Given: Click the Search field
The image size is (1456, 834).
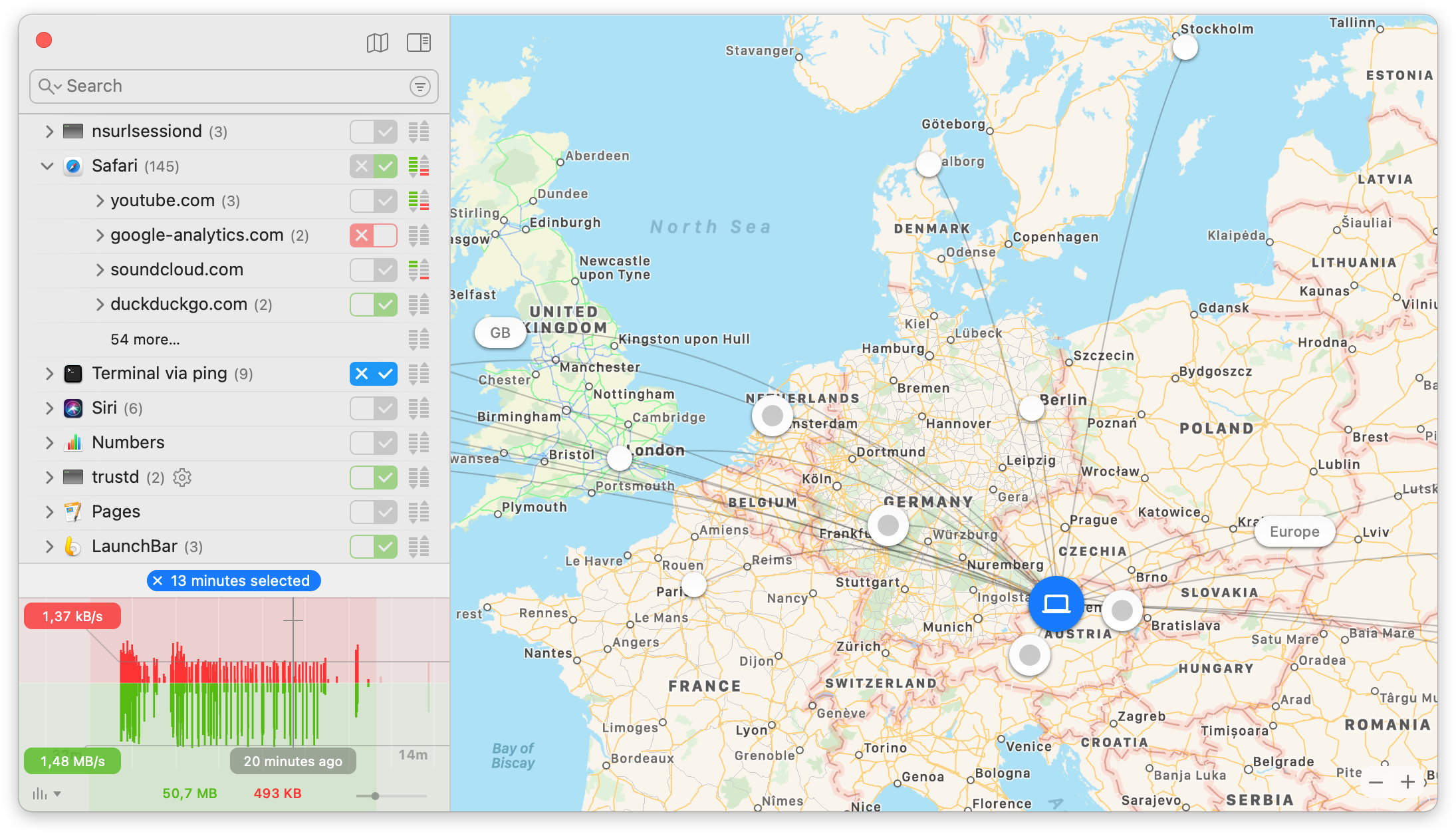Looking at the screenshot, I should pos(233,86).
